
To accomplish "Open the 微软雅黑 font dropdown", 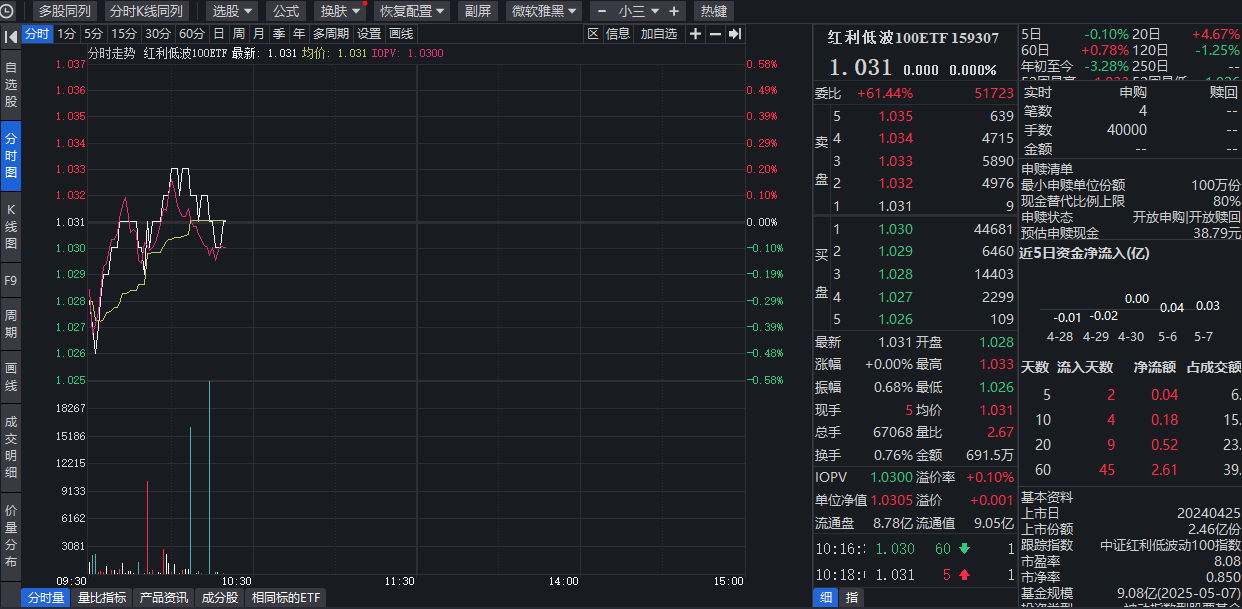I will click(544, 11).
